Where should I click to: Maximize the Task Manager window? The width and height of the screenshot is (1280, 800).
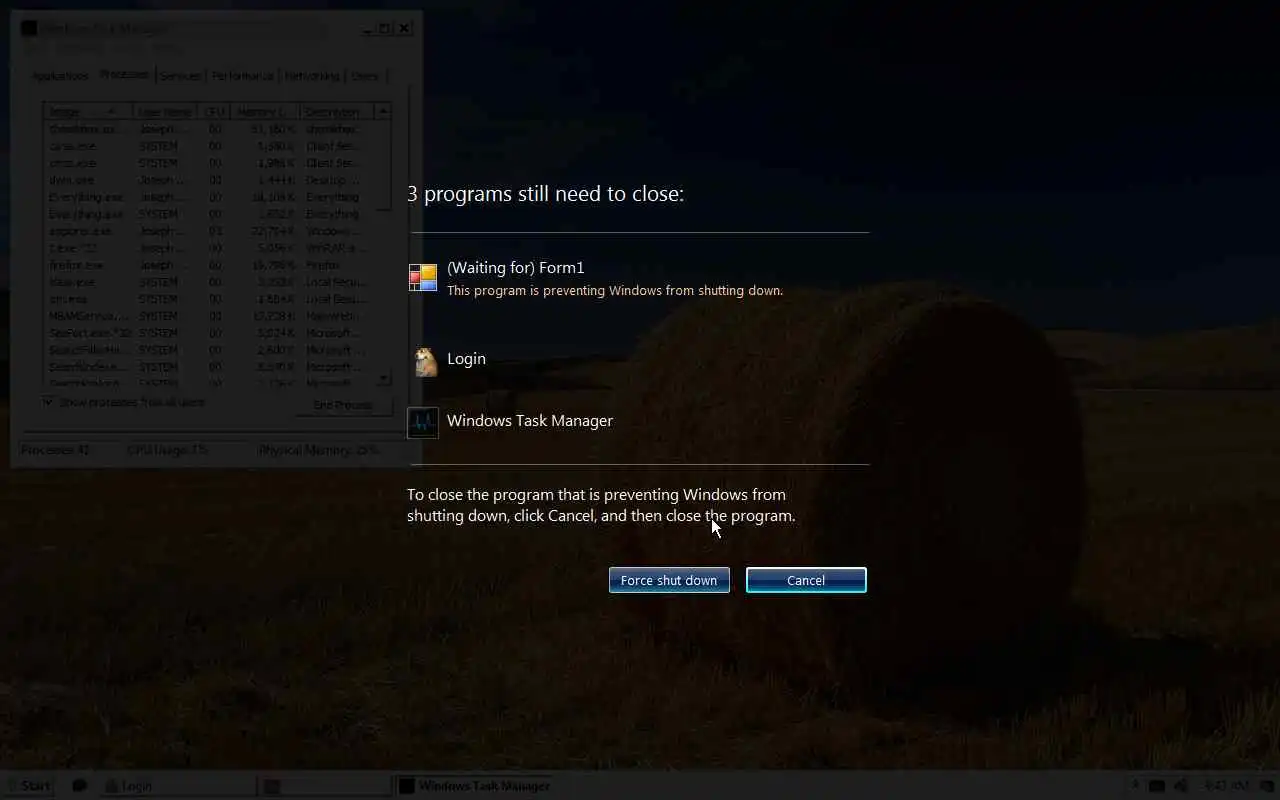[385, 28]
